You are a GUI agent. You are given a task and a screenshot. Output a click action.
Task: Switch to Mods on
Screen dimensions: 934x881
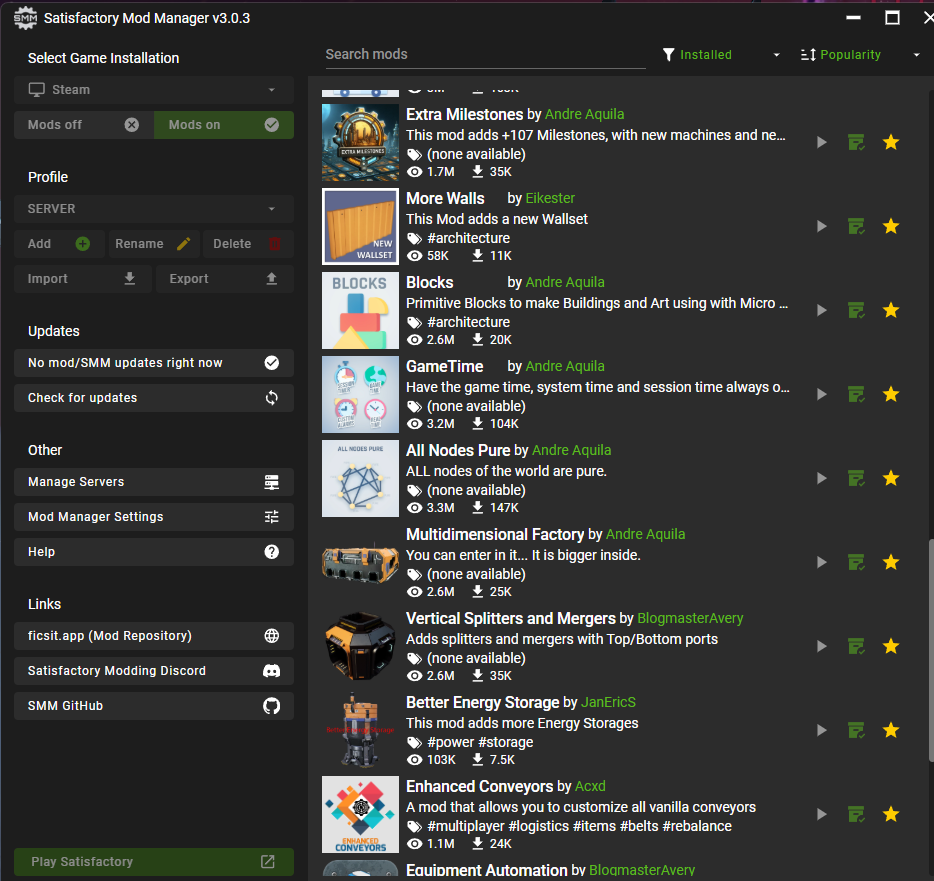tap(224, 125)
